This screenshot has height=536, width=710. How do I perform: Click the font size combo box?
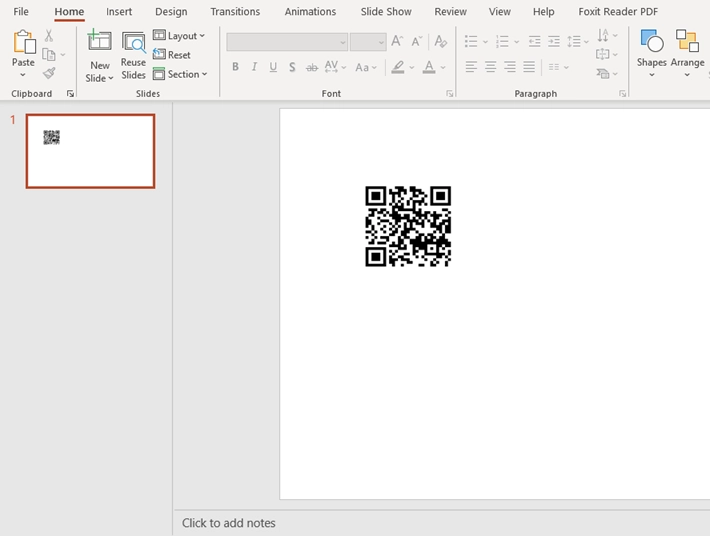(x=368, y=42)
